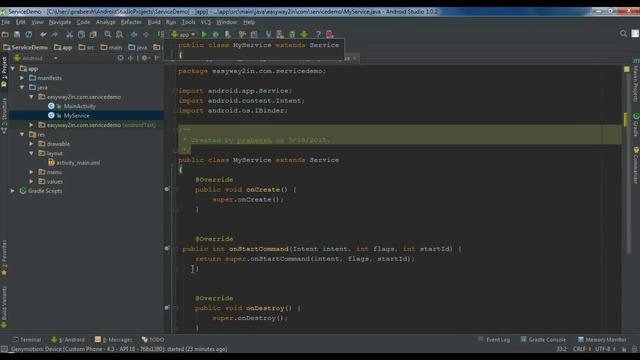Open the Tools menu
The image size is (640, 360).
pos(188,22)
